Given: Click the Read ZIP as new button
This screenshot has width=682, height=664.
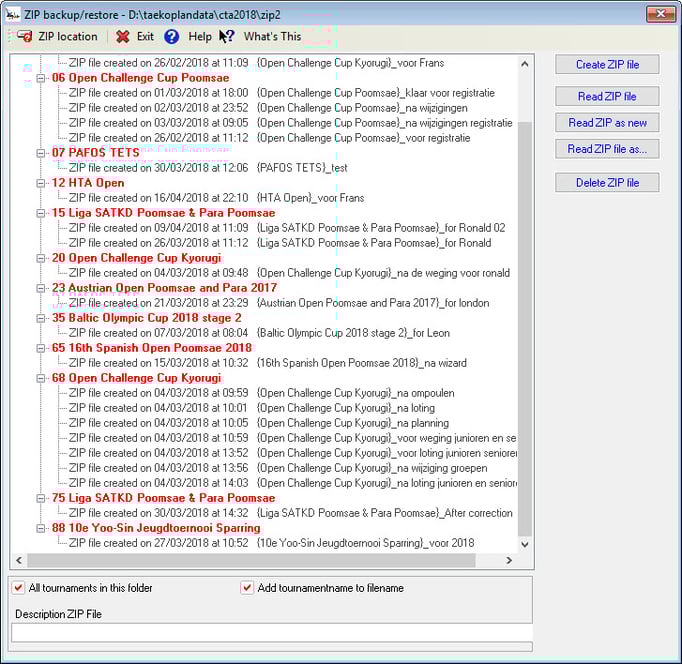Looking at the screenshot, I should [x=607, y=123].
